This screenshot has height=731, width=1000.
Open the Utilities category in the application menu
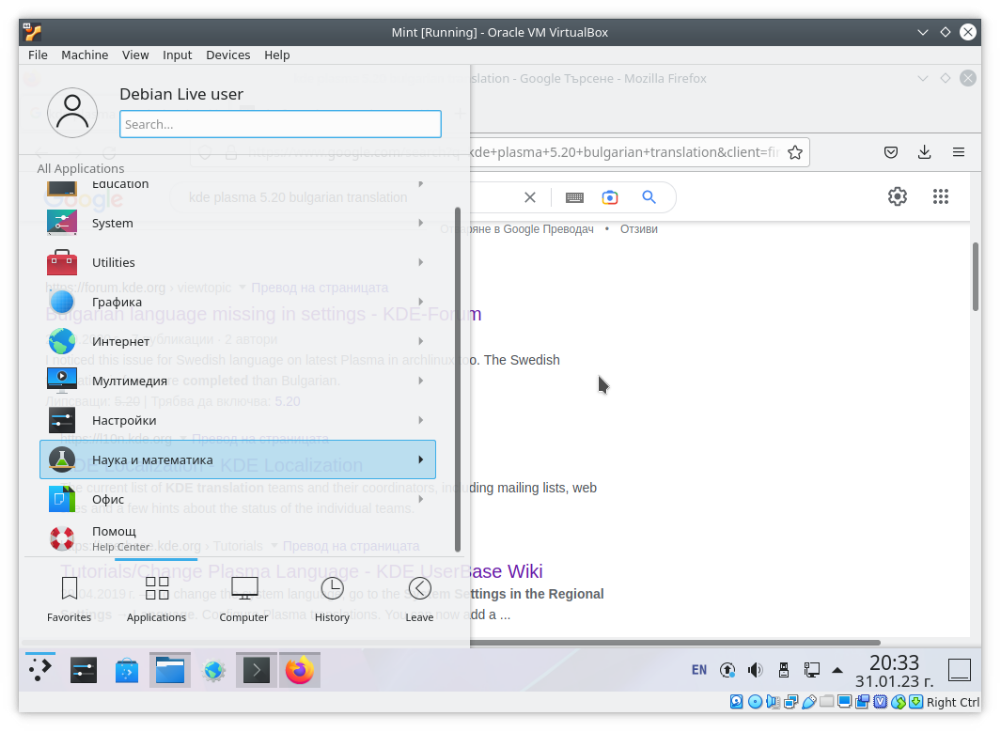pyautogui.click(x=237, y=262)
